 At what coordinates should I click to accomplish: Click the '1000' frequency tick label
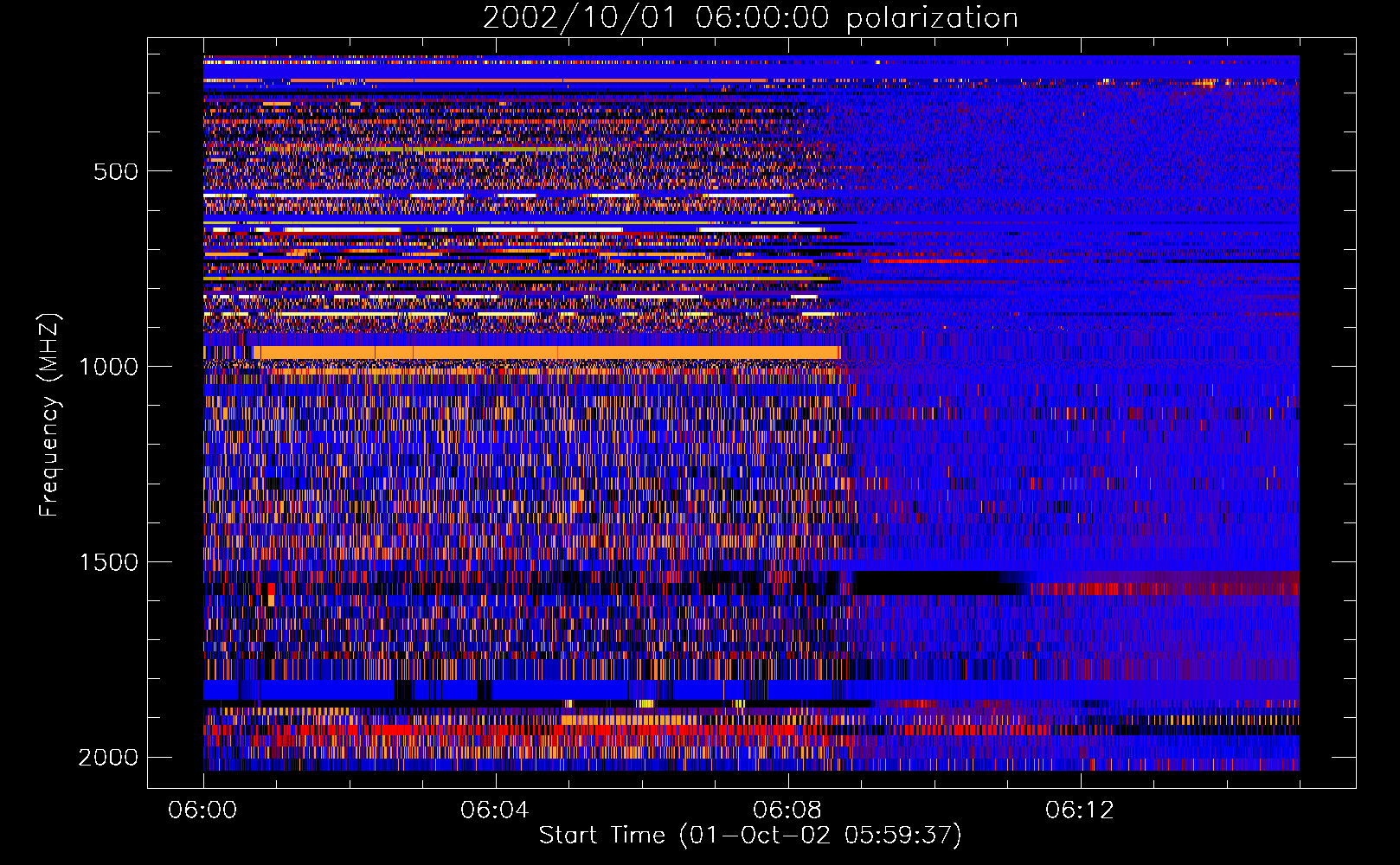pos(109,367)
